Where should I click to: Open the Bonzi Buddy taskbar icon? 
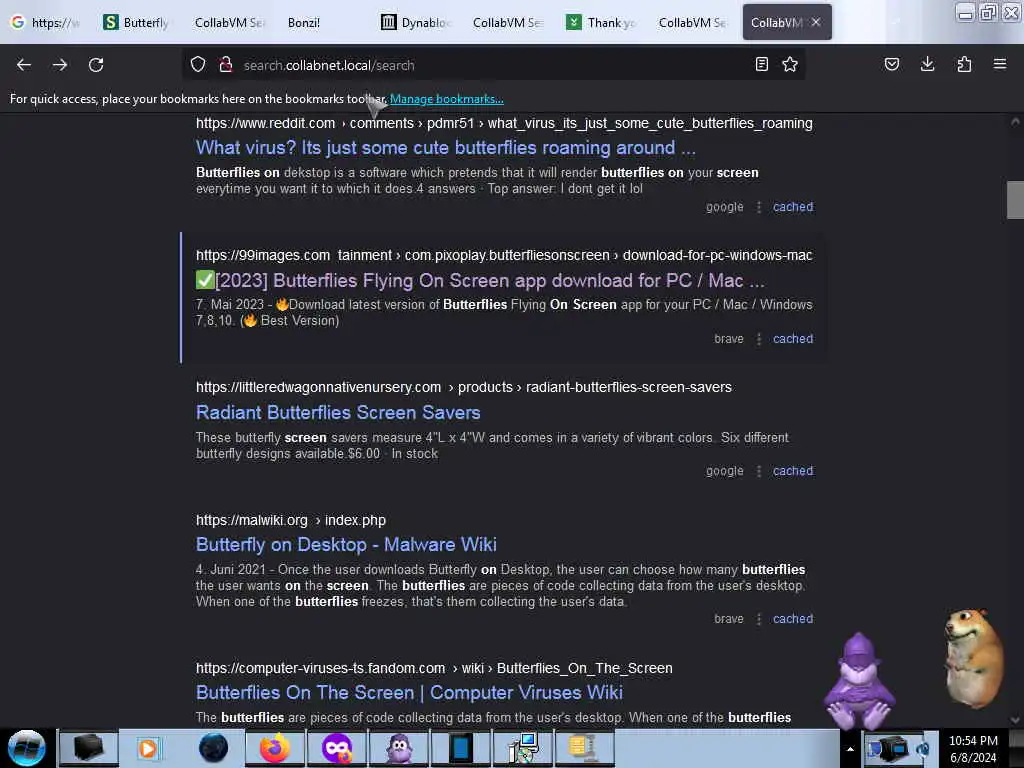coord(399,748)
